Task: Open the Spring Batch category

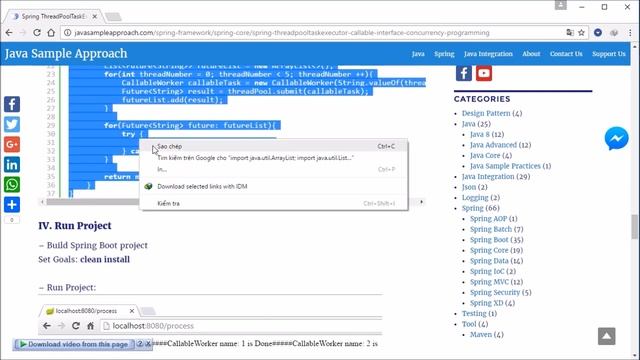Action: click(x=491, y=229)
